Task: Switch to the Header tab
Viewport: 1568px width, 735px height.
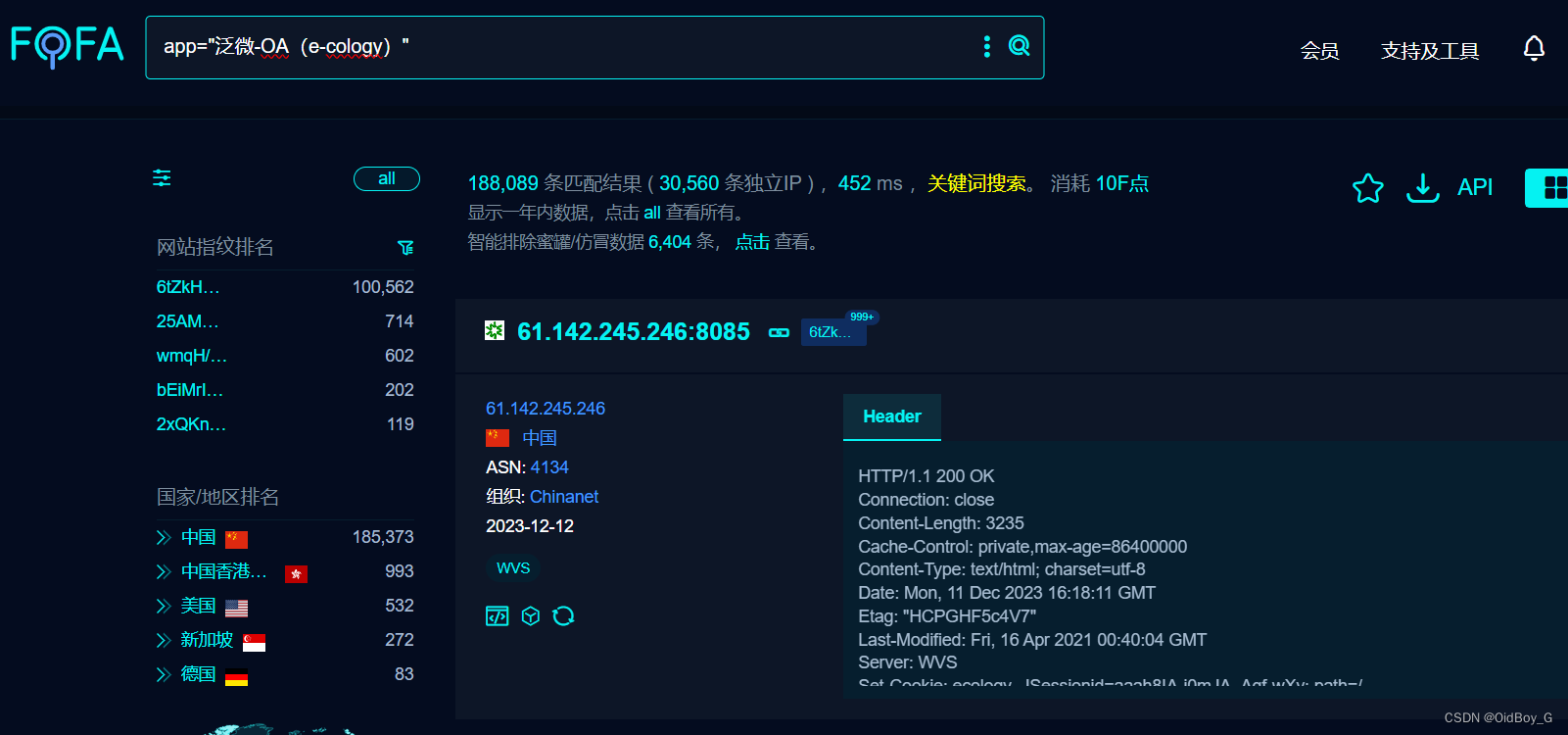Action: tap(892, 416)
